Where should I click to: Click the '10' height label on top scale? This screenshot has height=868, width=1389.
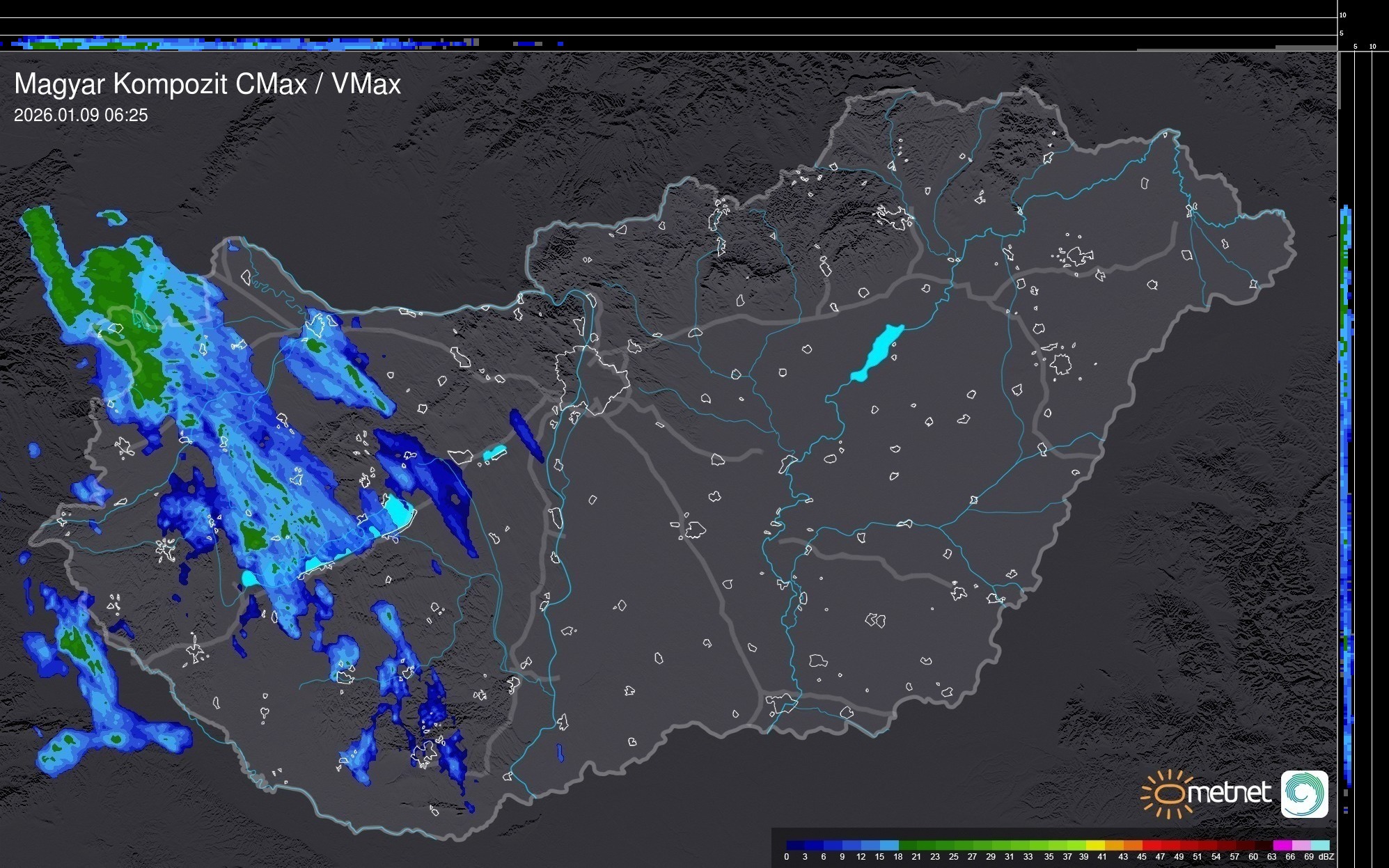click(x=1342, y=15)
